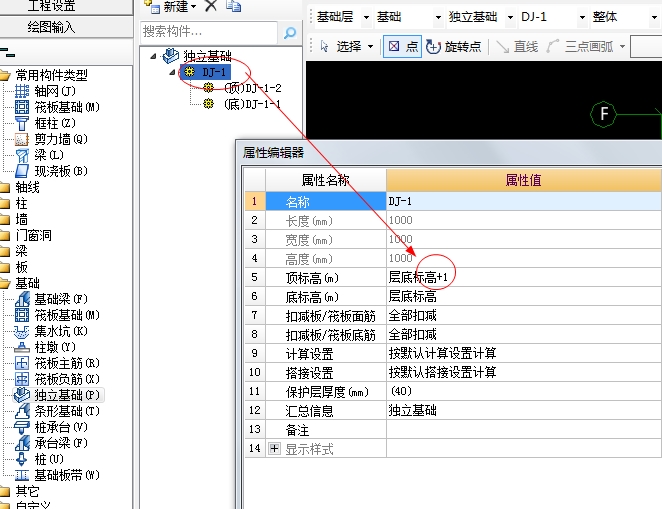Image resolution: width=662 pixels, height=509 pixels.
Task: Focus the 搜索构件 search field
Action: [209, 32]
